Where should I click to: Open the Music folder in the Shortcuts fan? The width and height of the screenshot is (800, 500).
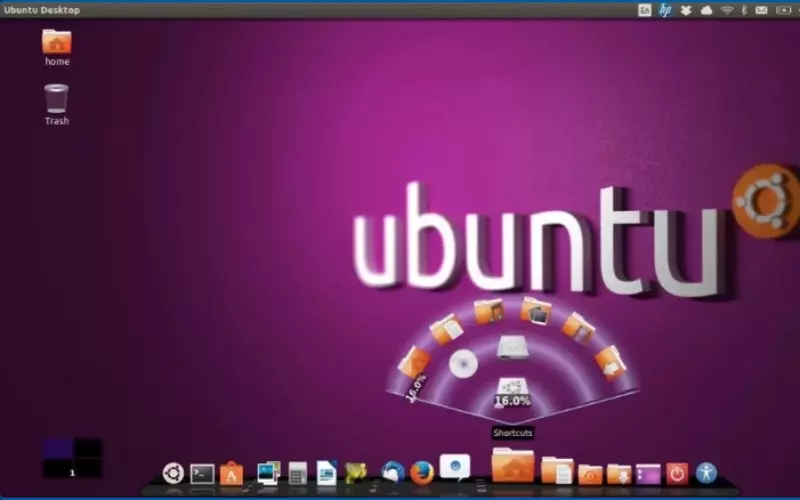tap(489, 311)
